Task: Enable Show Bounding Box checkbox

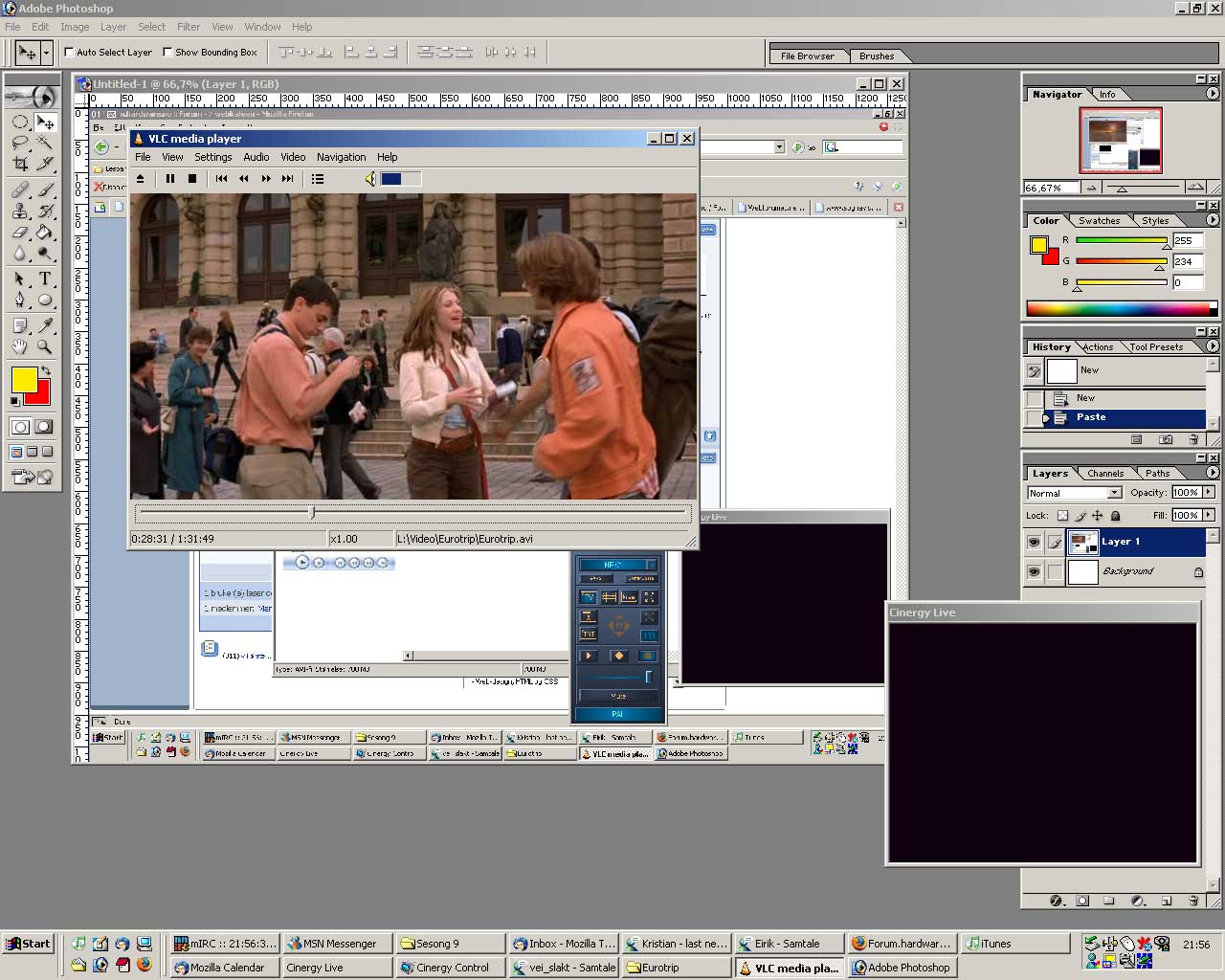Action: 167,53
